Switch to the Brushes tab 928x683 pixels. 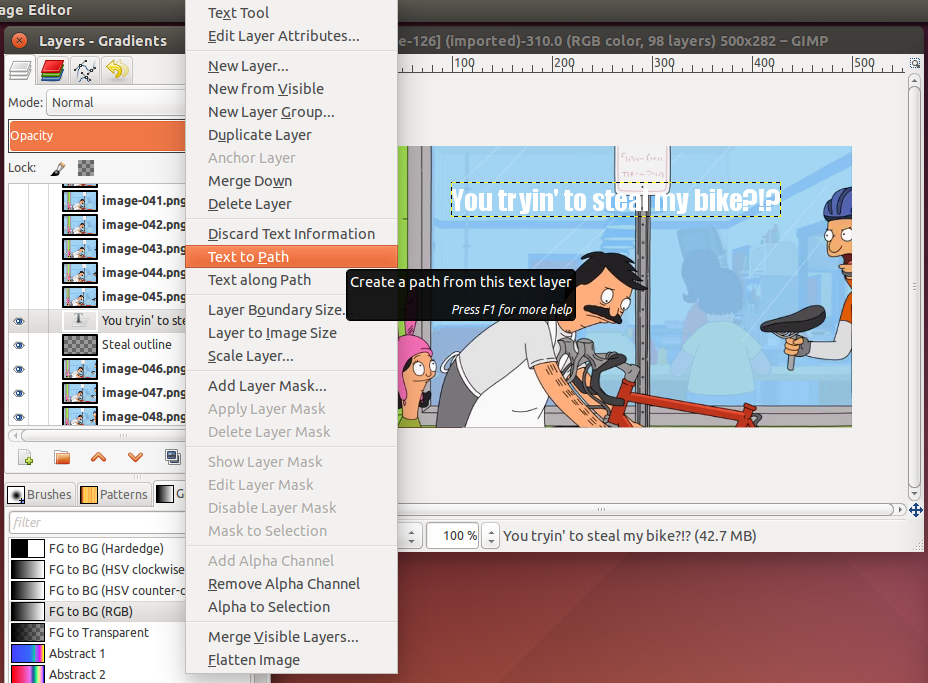click(x=40, y=494)
